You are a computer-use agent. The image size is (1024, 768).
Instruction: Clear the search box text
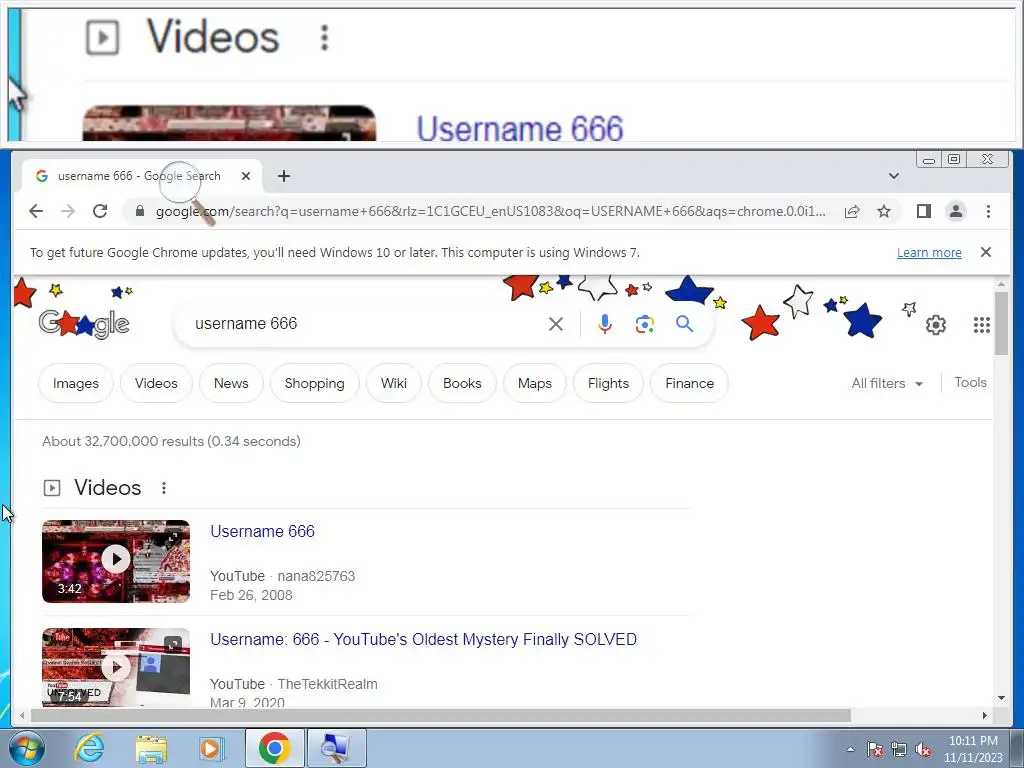point(556,324)
